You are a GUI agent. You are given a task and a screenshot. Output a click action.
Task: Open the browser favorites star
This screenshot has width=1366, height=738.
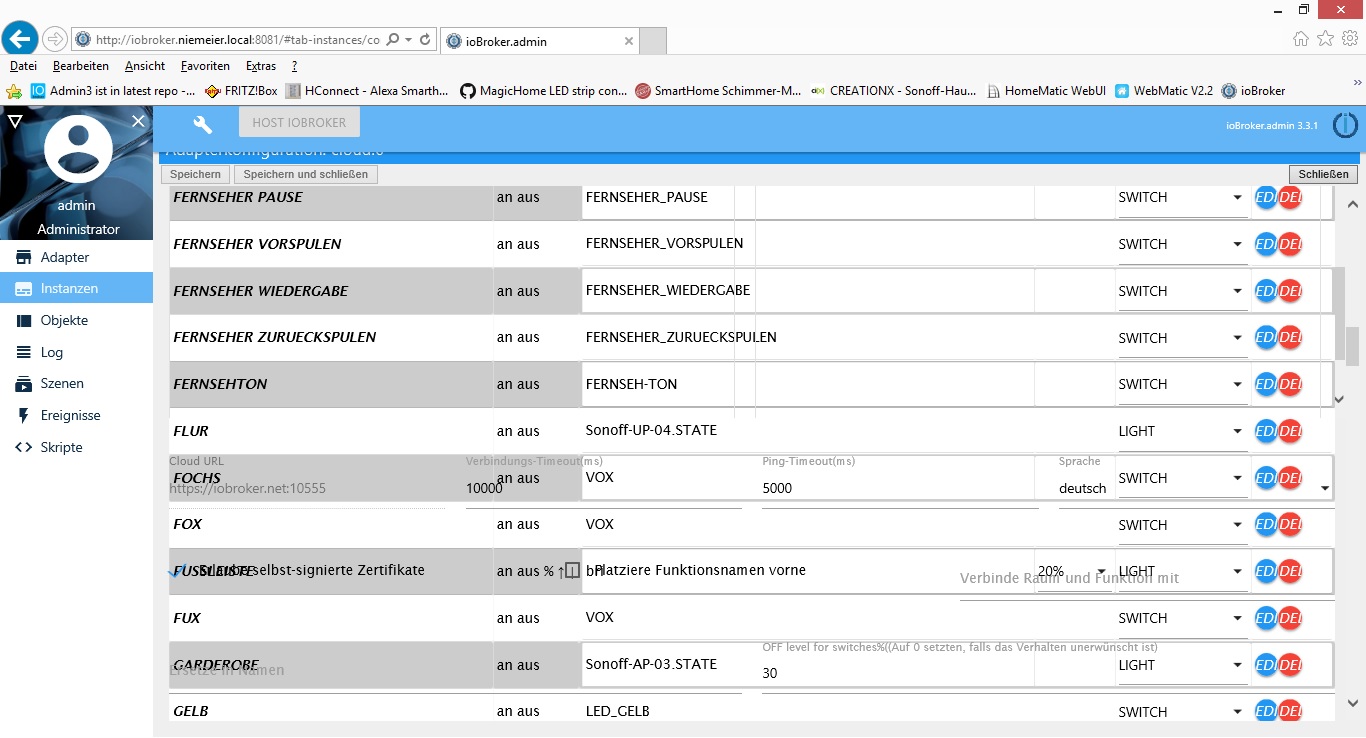click(x=1326, y=38)
